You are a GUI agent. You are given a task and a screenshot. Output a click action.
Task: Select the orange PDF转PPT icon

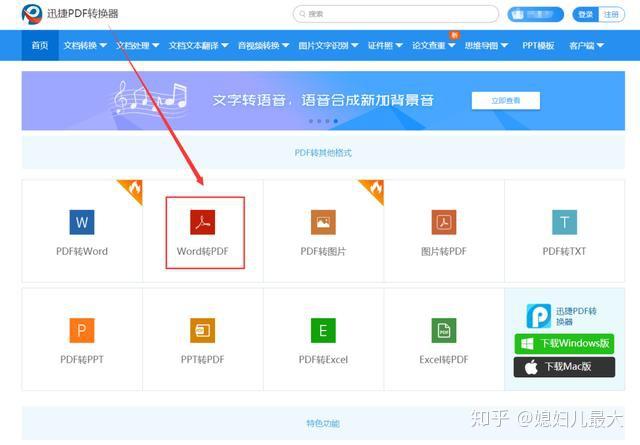tap(82, 330)
